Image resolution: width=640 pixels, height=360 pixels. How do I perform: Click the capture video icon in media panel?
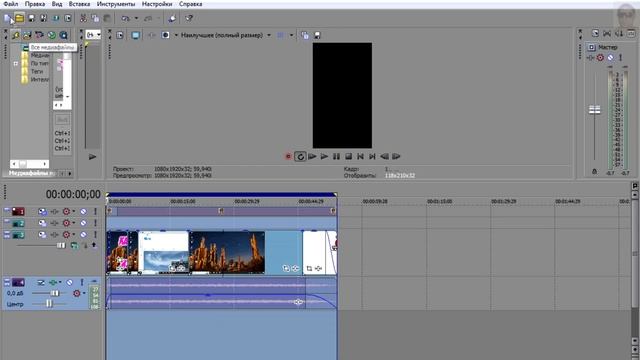point(39,35)
